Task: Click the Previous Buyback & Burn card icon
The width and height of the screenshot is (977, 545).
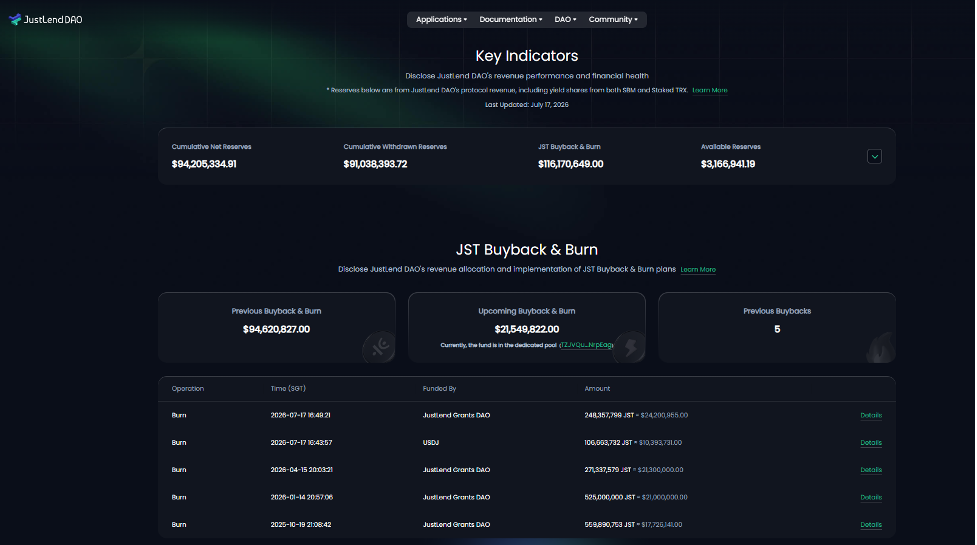Action: (379, 347)
